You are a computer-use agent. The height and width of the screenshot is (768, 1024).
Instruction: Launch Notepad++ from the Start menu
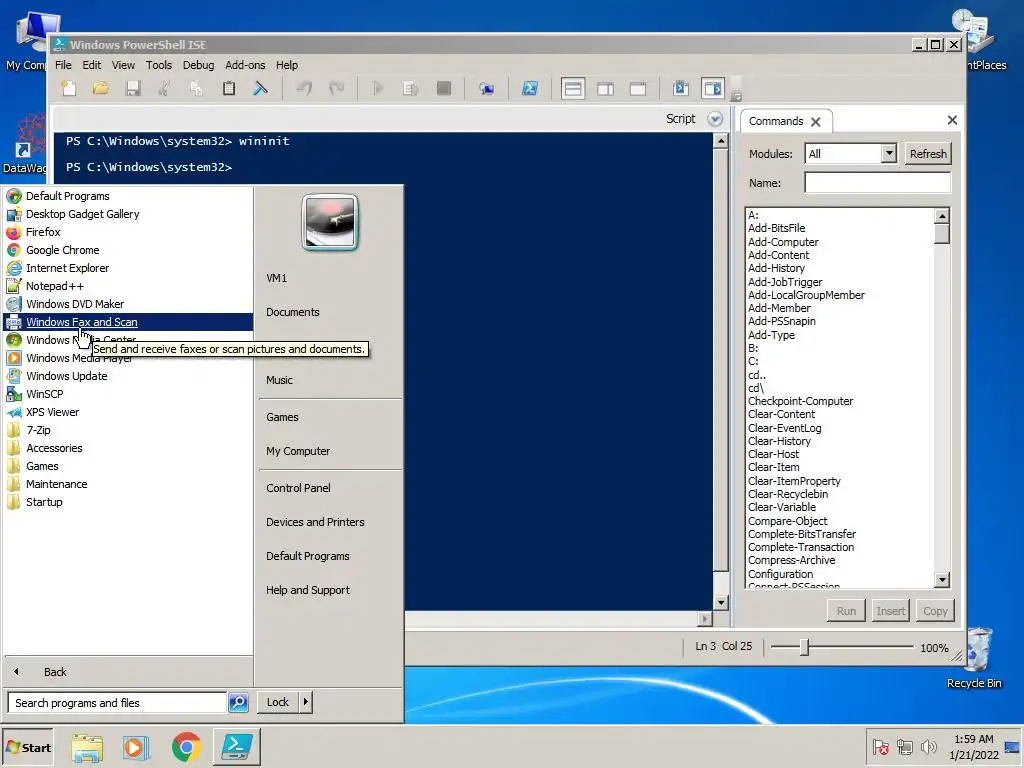[55, 286]
